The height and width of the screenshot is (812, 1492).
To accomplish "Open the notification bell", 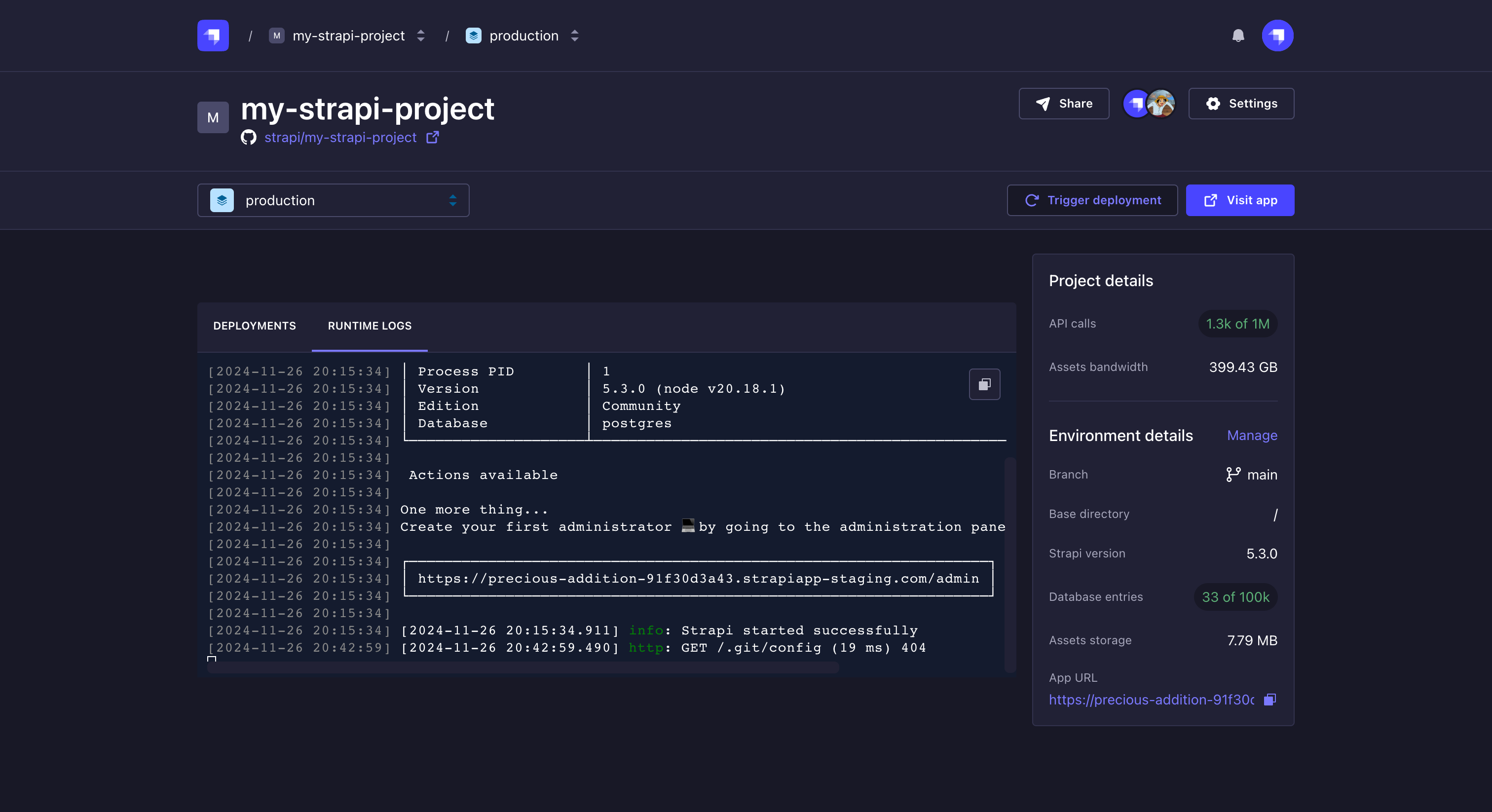I will coord(1238,36).
